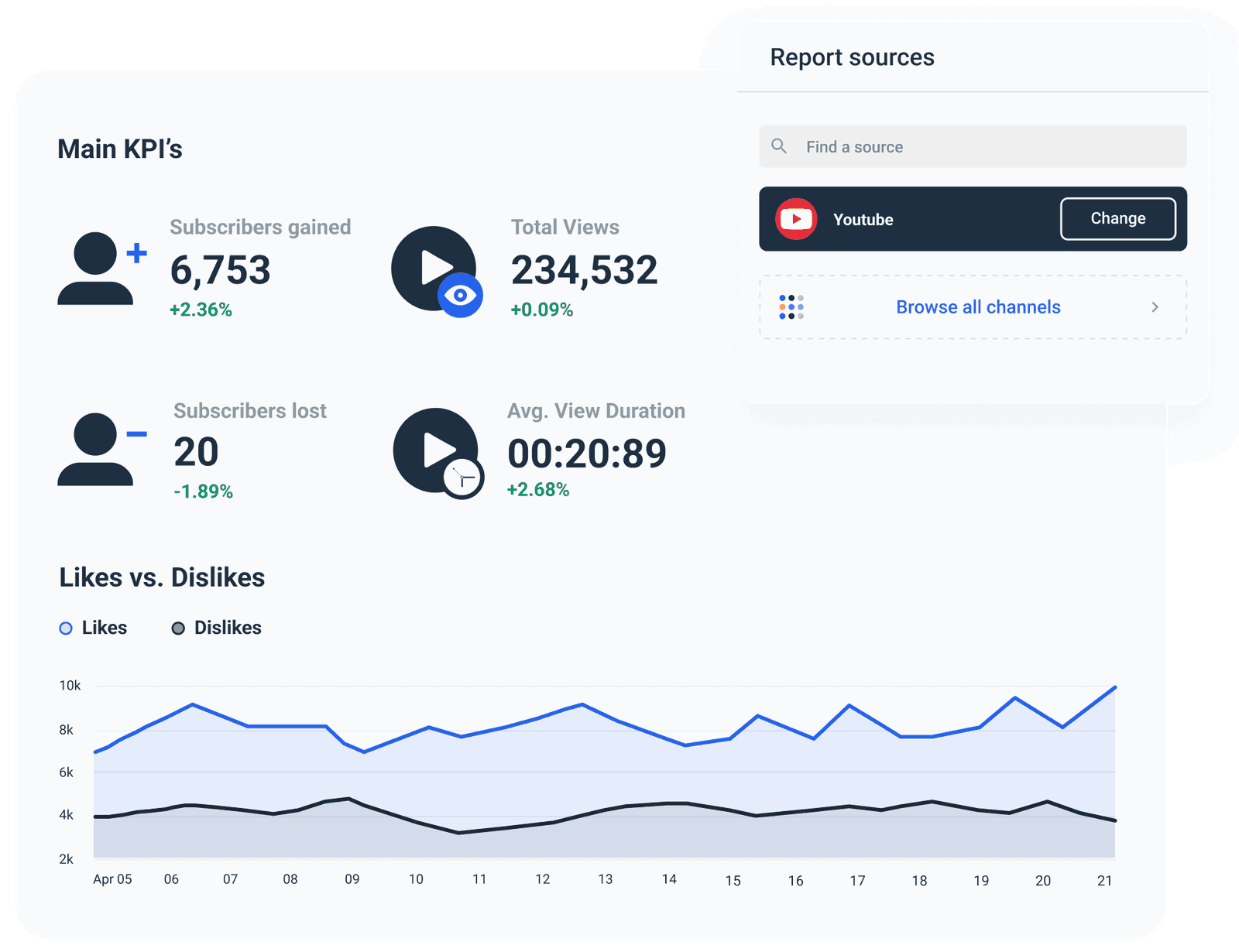Open the Browse all channels link
1239x952 pixels.
pyautogui.click(x=977, y=306)
